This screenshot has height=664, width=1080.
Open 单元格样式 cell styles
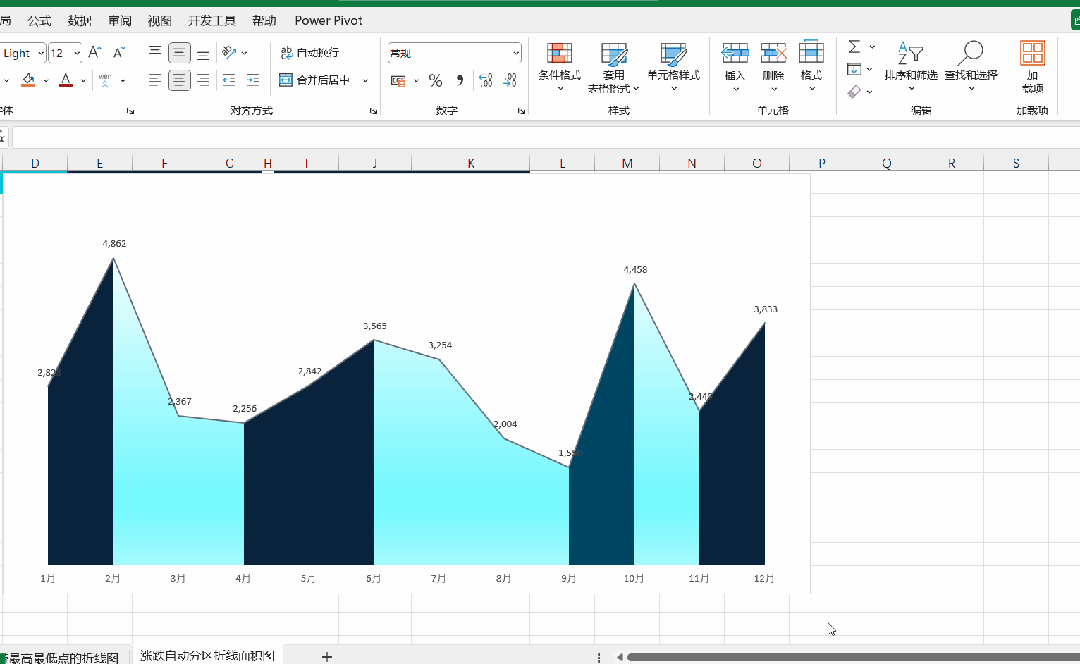674,67
